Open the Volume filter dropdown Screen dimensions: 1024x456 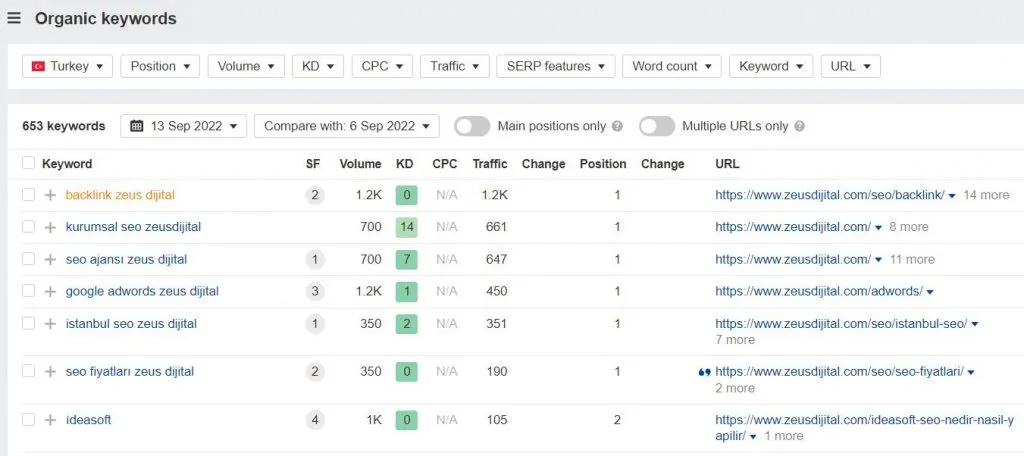tap(246, 66)
